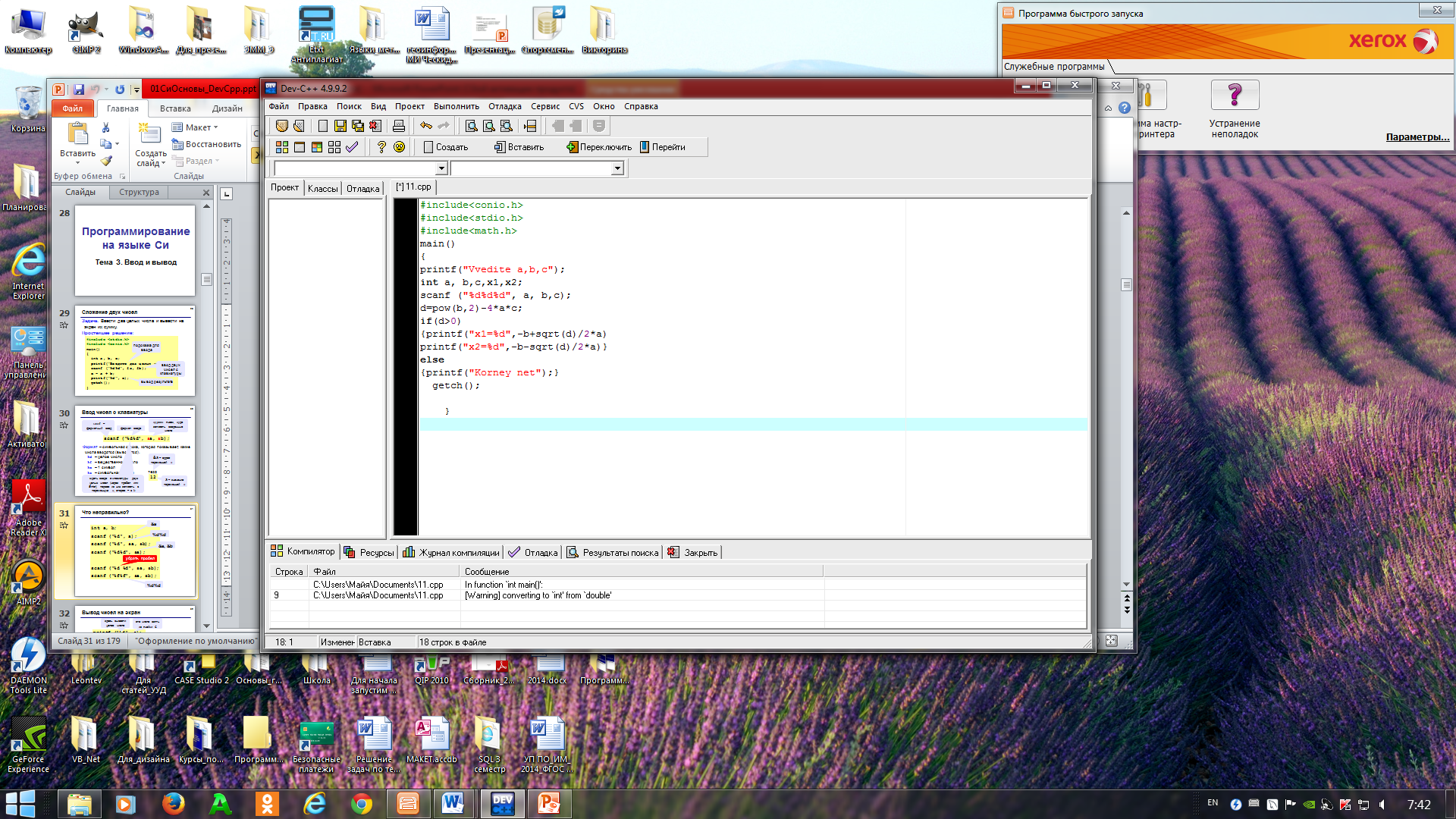1456x819 pixels.
Task: Open the function selector combo box dropdown
Action: [617, 168]
